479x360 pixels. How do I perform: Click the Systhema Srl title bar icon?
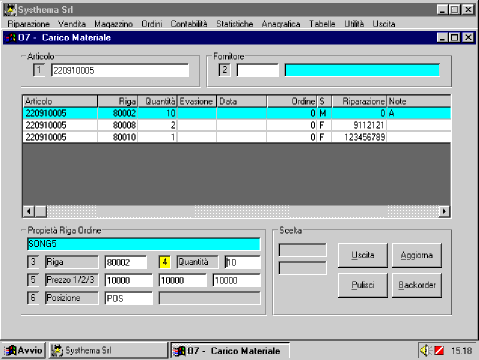point(11,10)
